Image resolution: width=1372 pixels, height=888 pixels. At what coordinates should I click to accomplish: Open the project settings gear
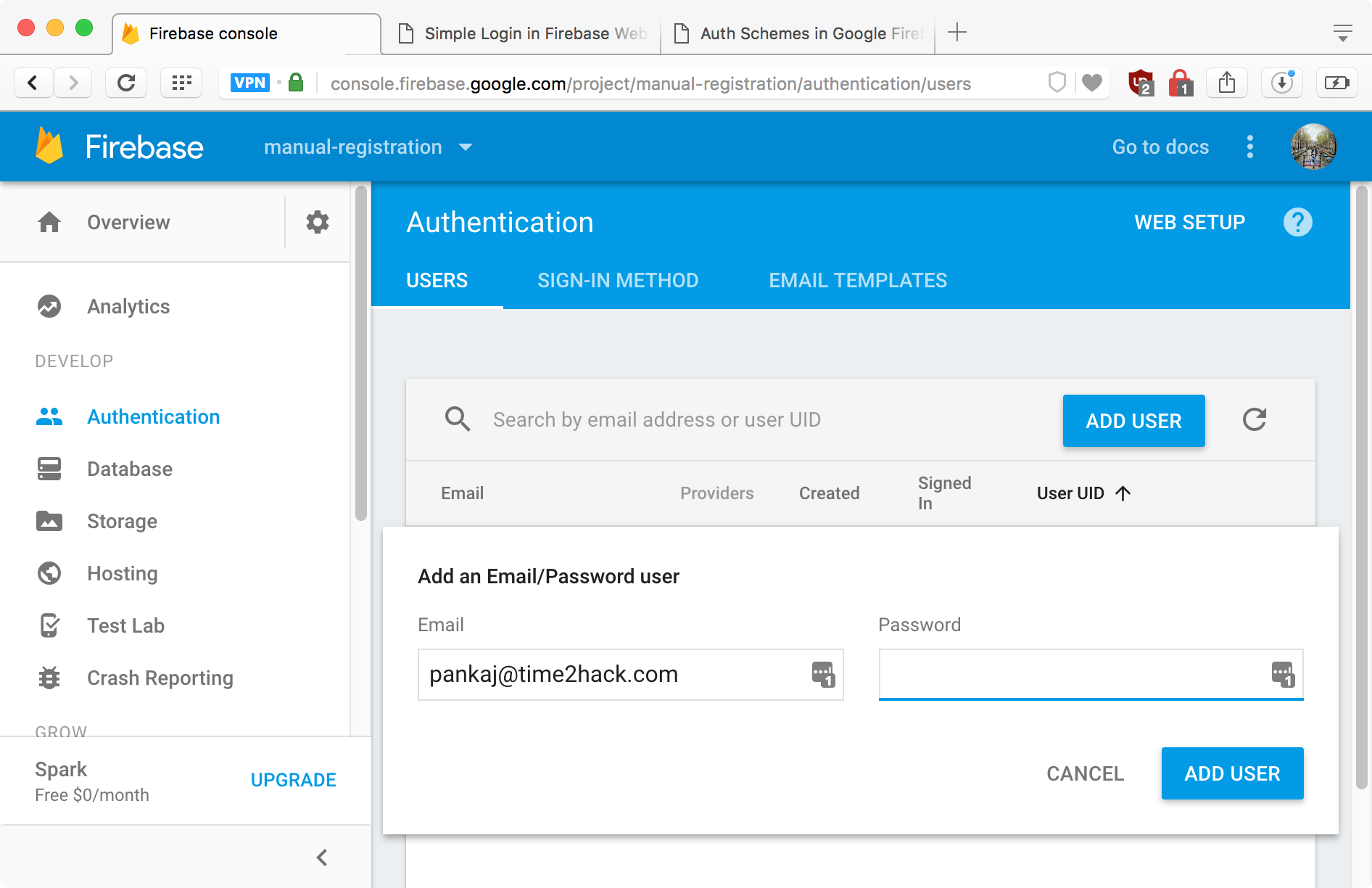pyautogui.click(x=317, y=222)
